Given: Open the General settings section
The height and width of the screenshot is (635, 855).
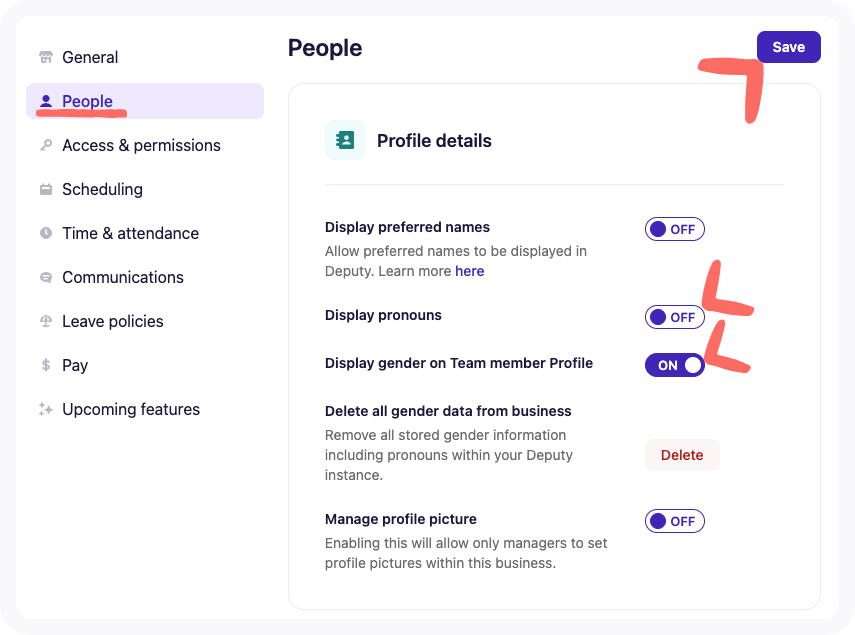Looking at the screenshot, I should [90, 57].
